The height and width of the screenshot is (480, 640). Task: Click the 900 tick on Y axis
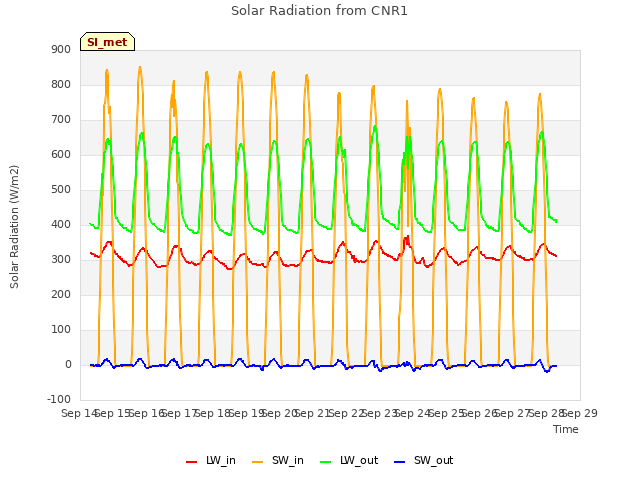61,49
